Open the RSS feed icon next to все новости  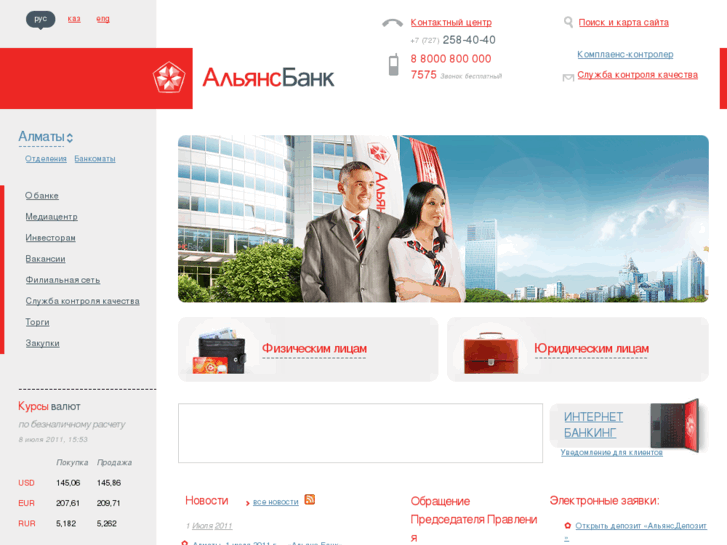pyautogui.click(x=310, y=499)
